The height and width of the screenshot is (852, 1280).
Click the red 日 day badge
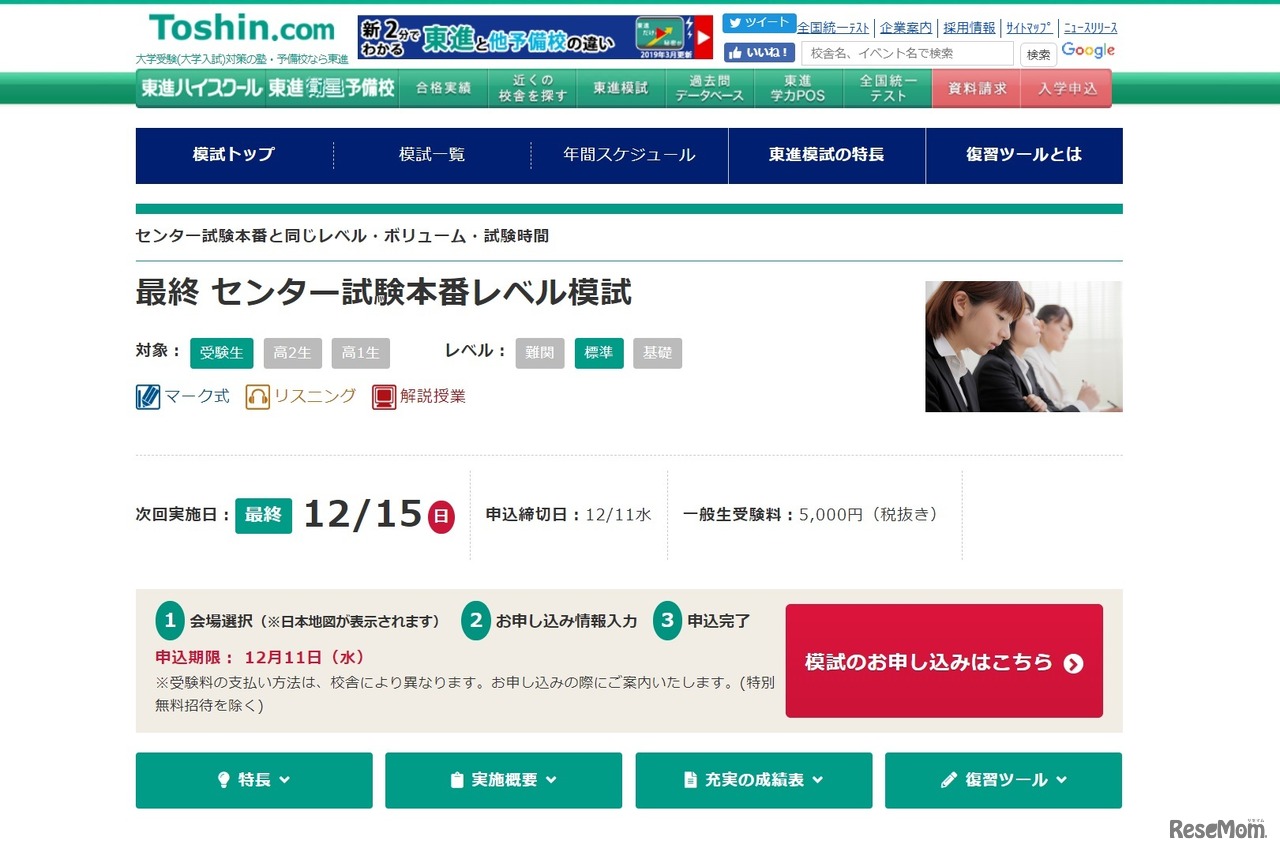[441, 517]
